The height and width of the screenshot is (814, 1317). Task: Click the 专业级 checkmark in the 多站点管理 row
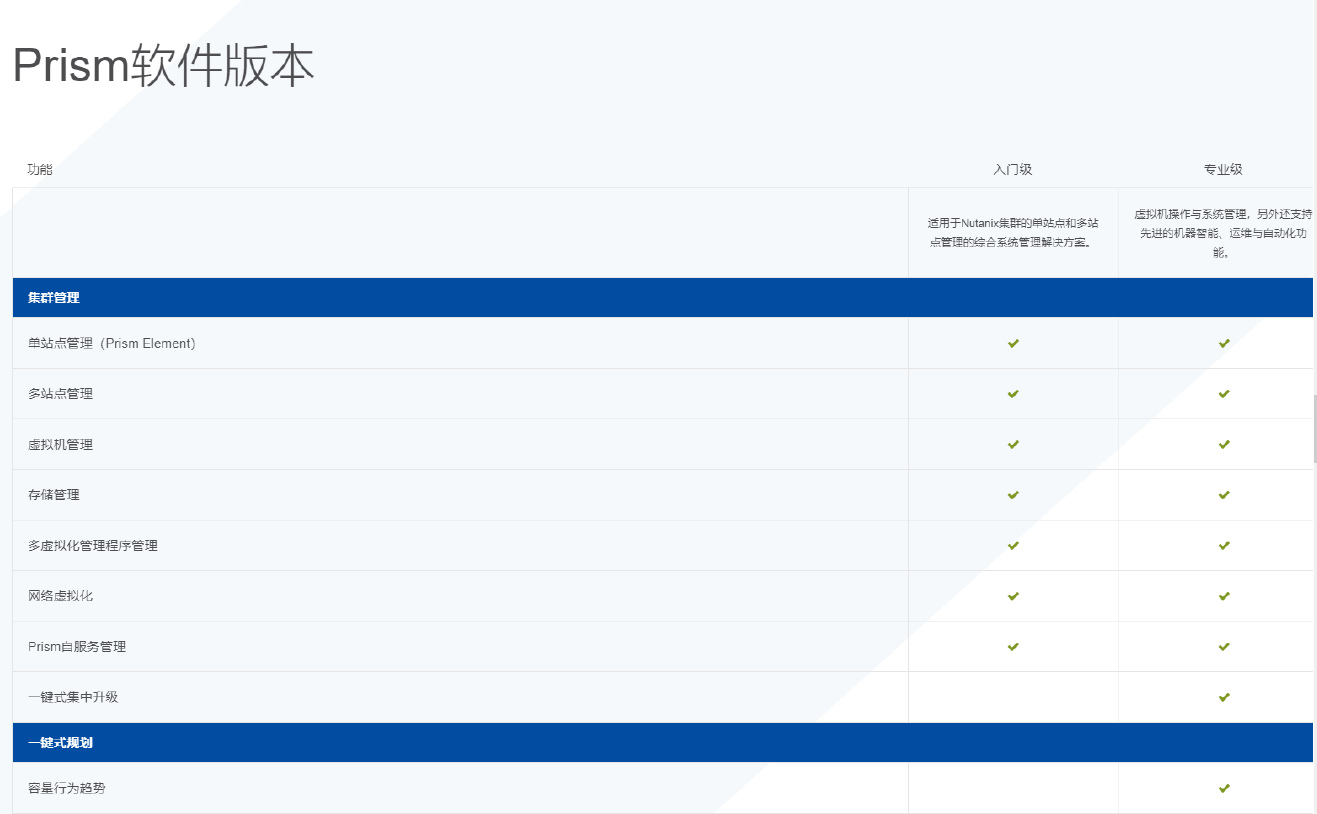click(x=1224, y=394)
